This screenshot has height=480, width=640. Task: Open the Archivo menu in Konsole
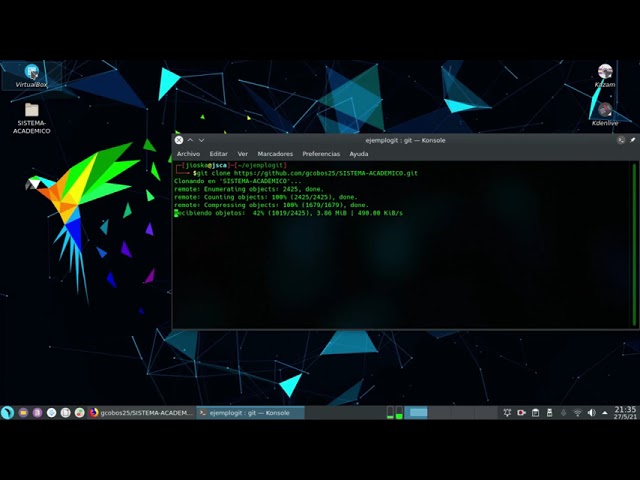click(188, 154)
